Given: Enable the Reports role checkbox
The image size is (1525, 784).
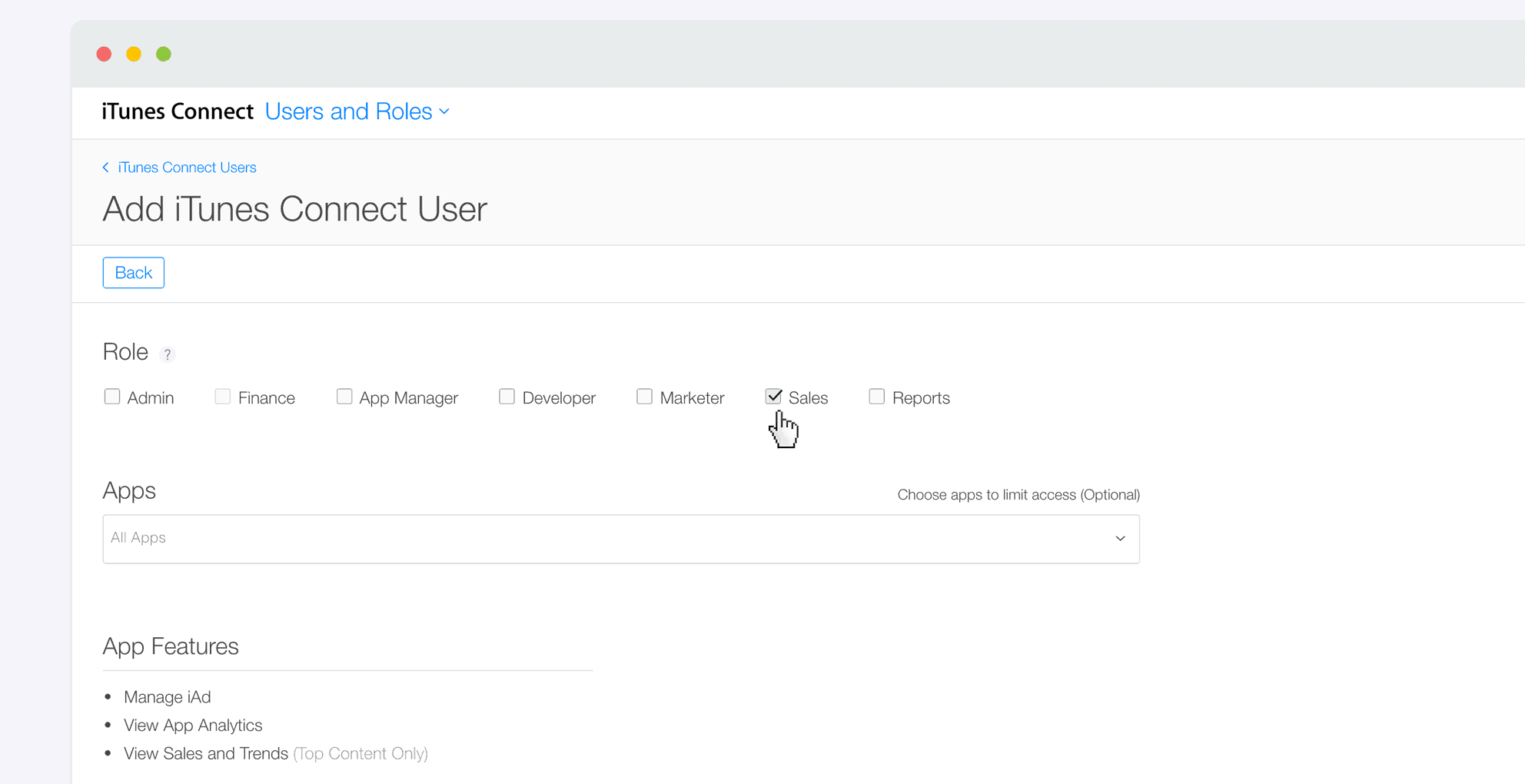Looking at the screenshot, I should tap(876, 397).
